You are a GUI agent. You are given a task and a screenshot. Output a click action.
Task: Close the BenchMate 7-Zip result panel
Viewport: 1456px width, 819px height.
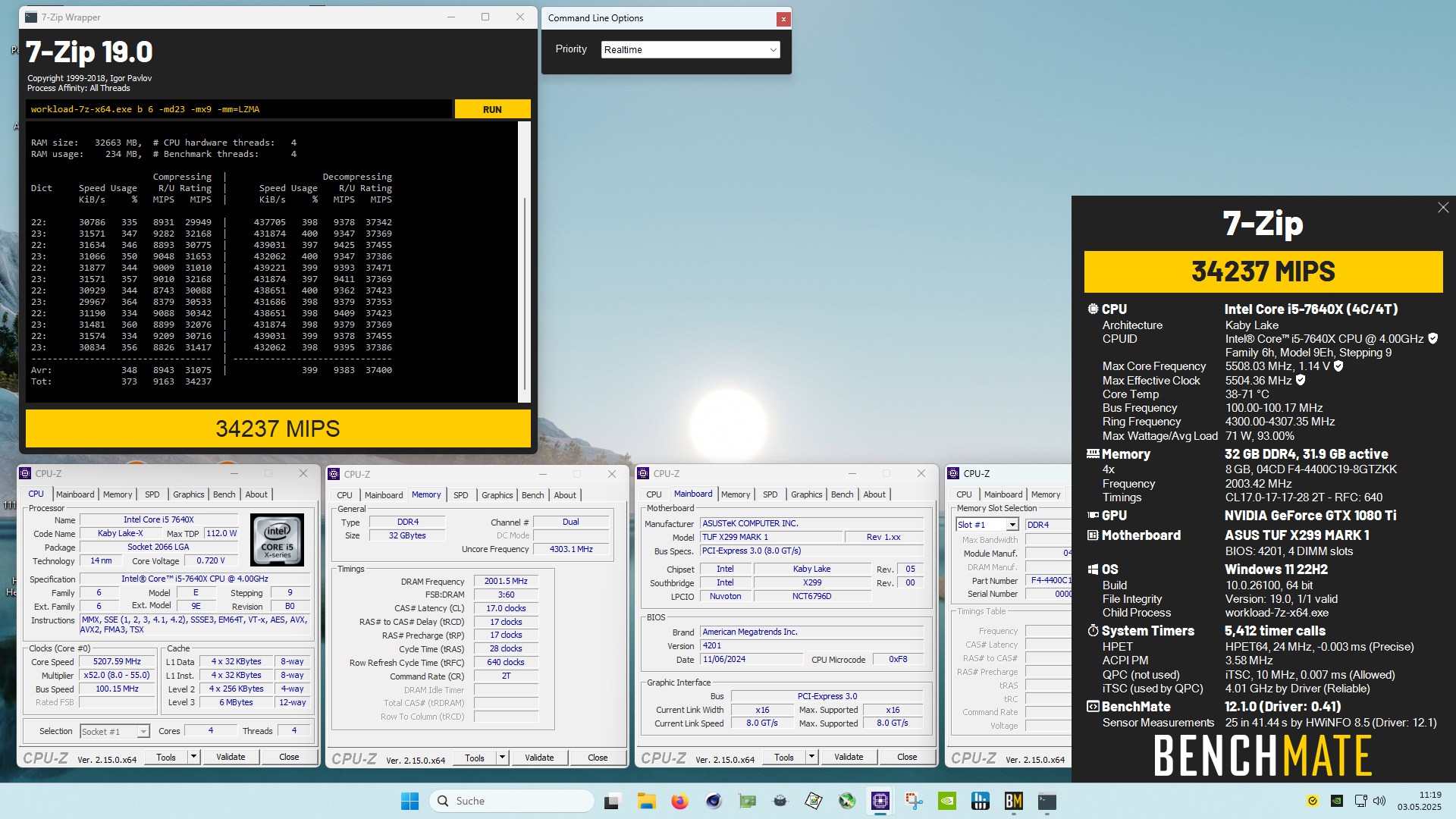1442,208
